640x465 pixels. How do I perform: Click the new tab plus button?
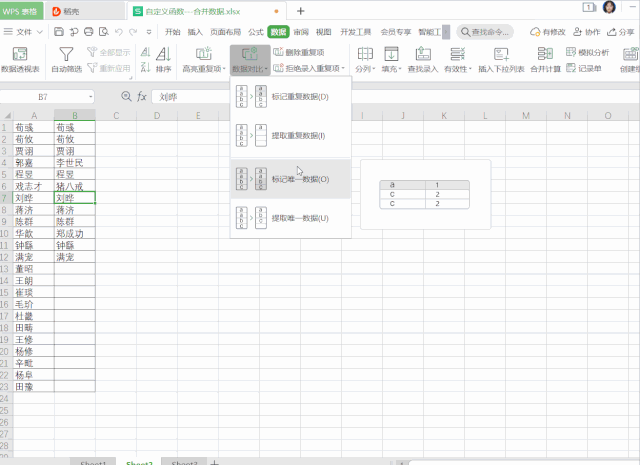coord(300,11)
